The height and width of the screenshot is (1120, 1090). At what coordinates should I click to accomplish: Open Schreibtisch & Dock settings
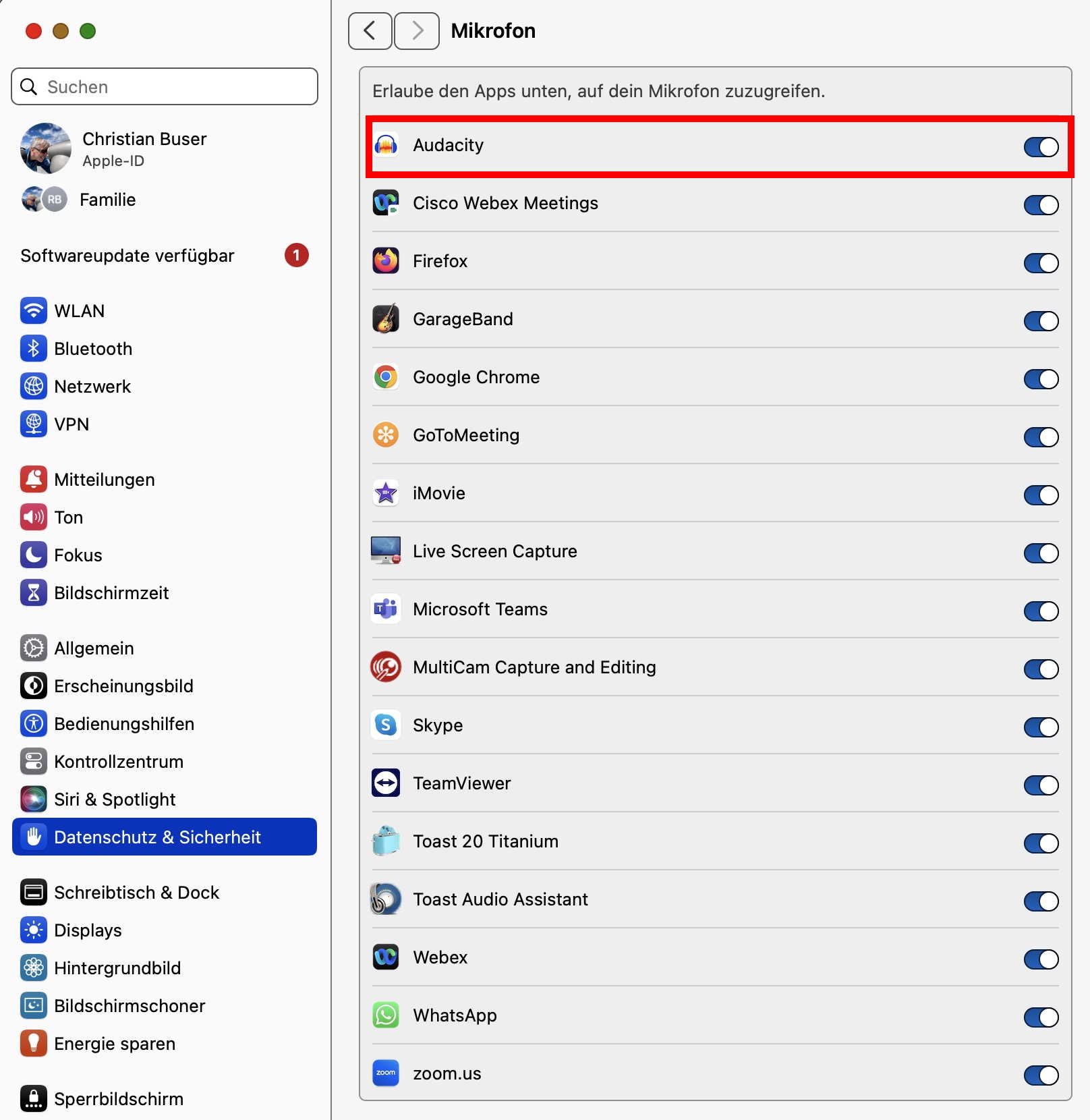click(165, 893)
